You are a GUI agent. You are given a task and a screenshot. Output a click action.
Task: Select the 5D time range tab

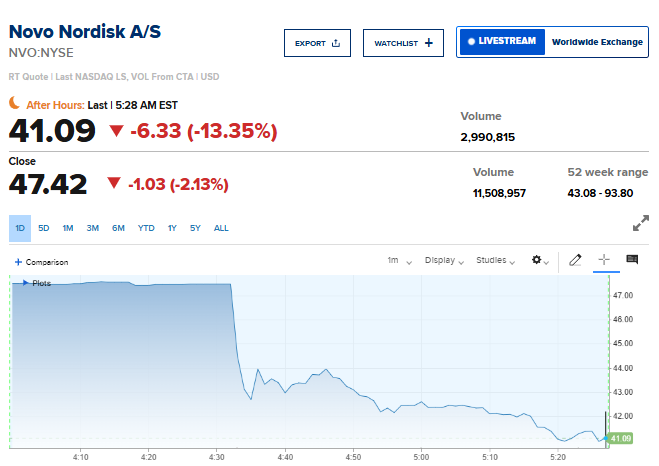[44, 228]
